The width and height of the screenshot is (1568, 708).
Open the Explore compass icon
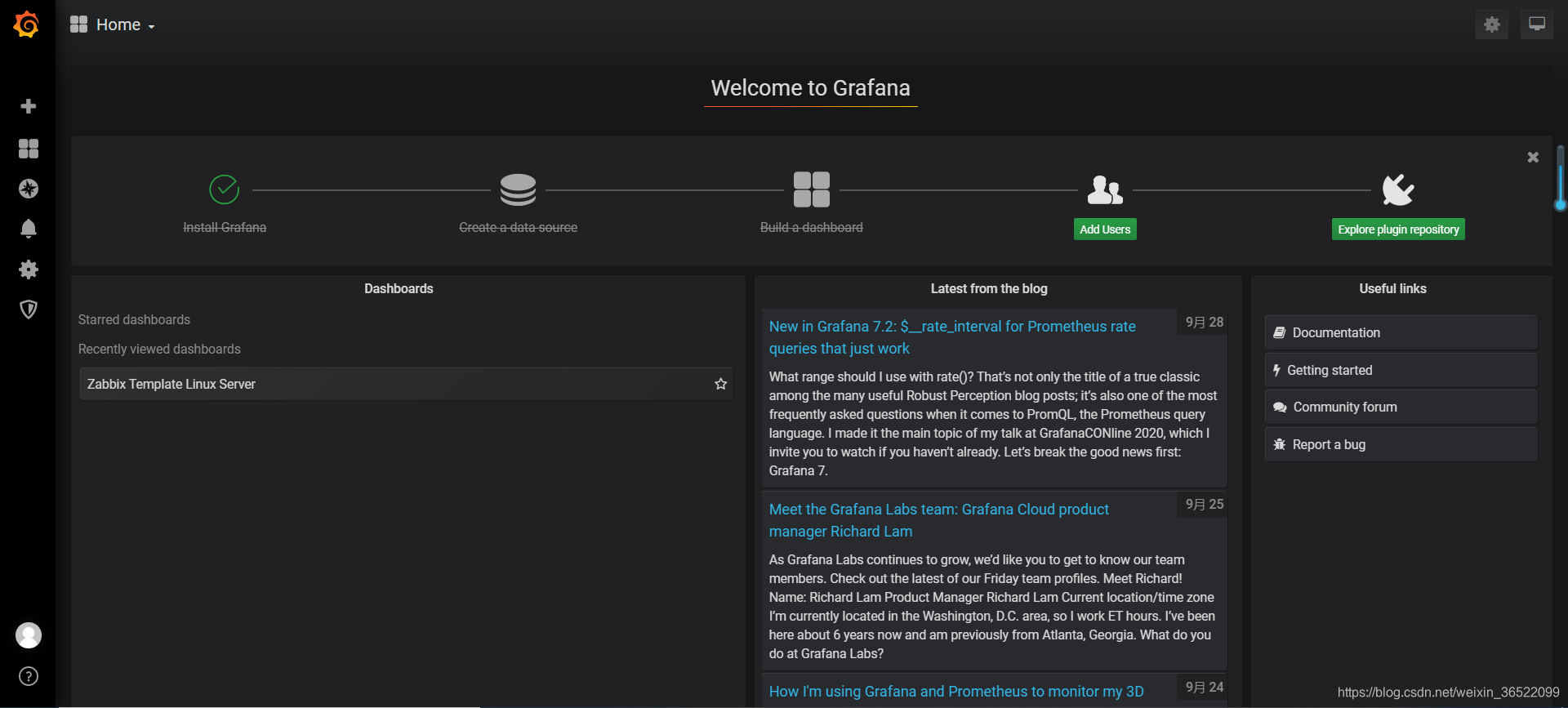pos(29,189)
